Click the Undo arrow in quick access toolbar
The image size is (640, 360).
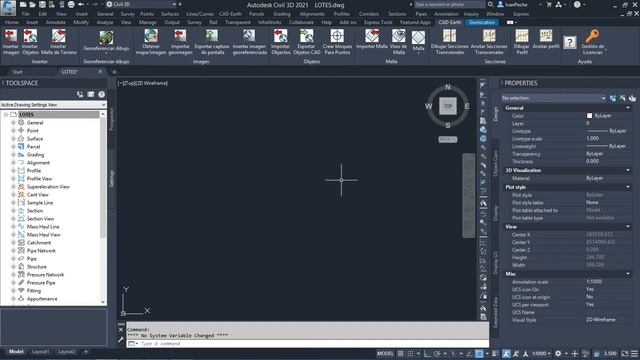(x=81, y=4)
